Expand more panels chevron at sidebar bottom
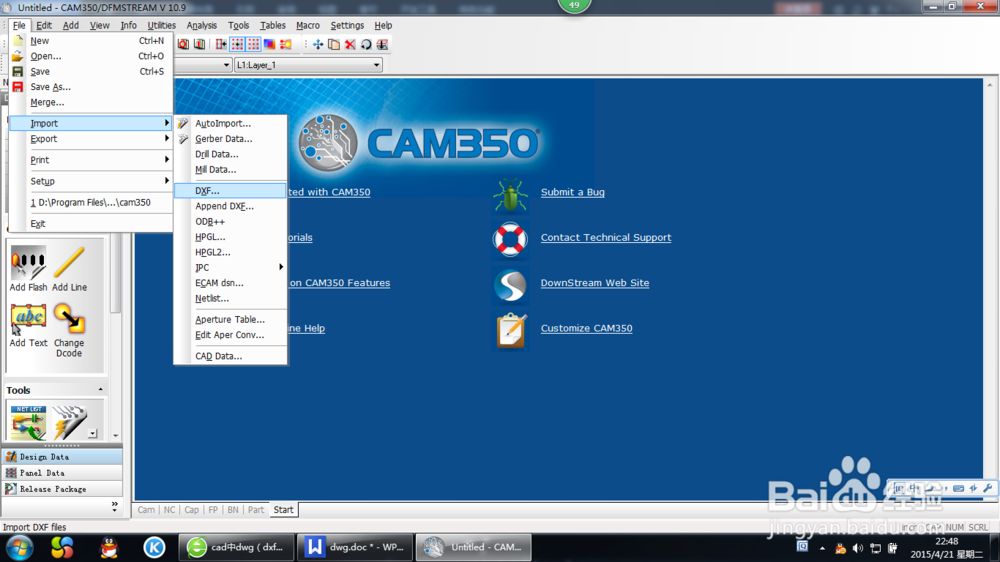Viewport: 1000px width, 562px height. (x=115, y=506)
